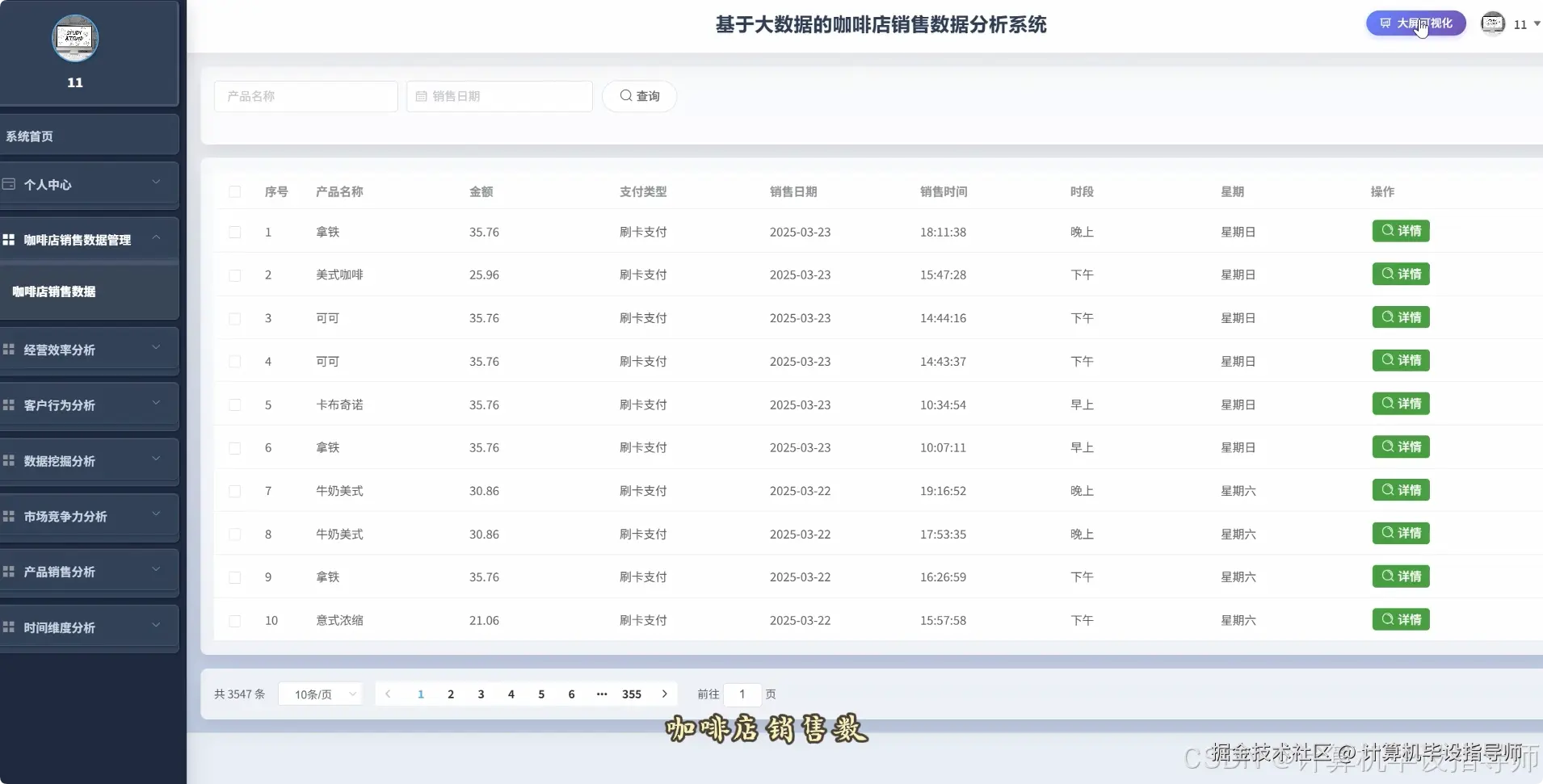Viewport: 1543px width, 784px height.
Task: Open 系统首页 in the sidebar
Action: tap(29, 136)
